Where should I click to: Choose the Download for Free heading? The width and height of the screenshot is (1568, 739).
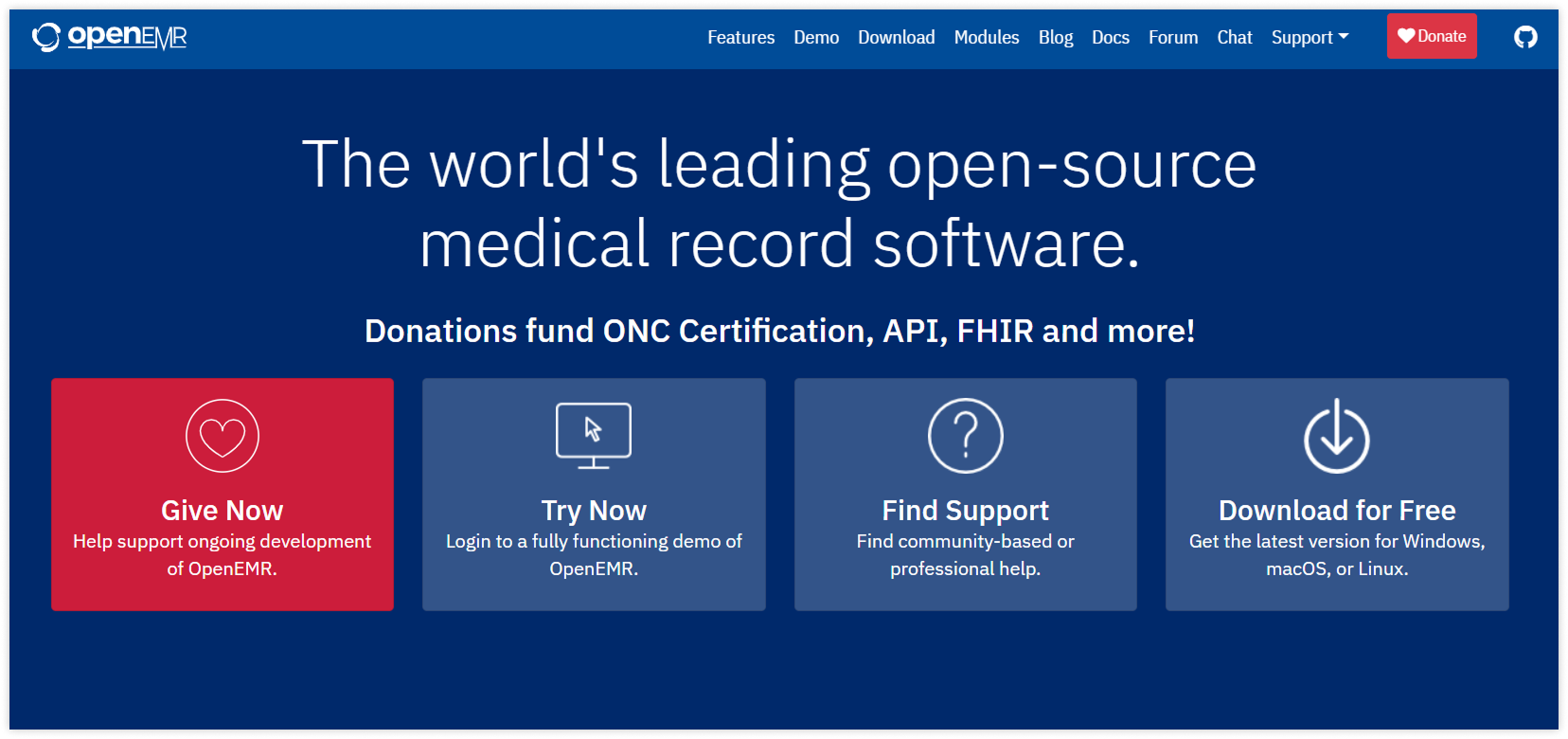coord(1337,511)
